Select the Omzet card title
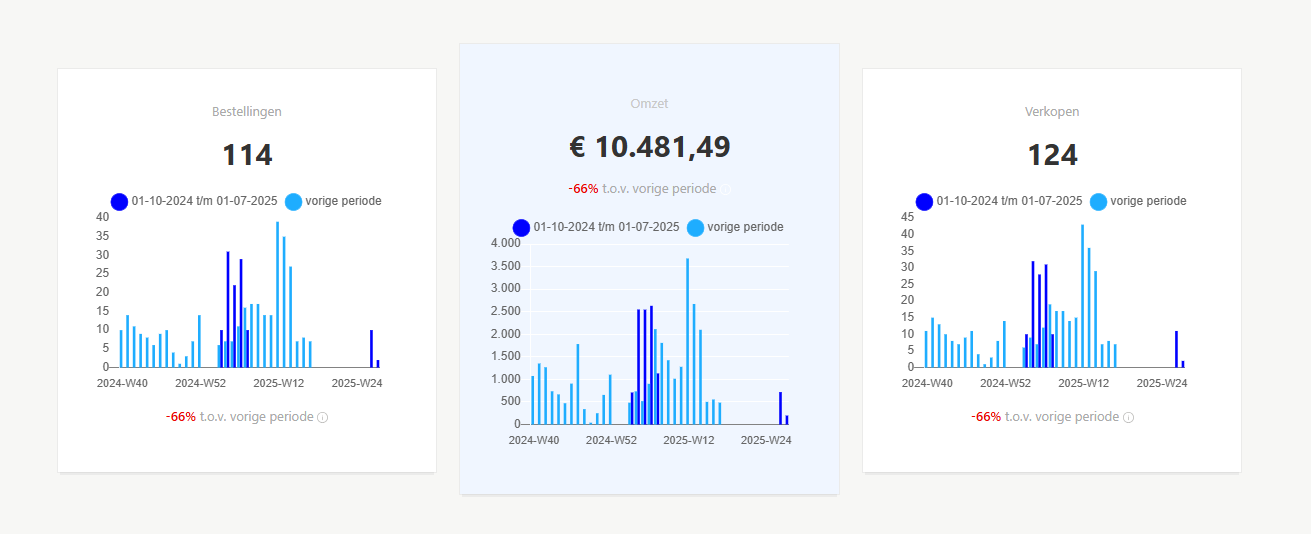1311x534 pixels. (649, 104)
